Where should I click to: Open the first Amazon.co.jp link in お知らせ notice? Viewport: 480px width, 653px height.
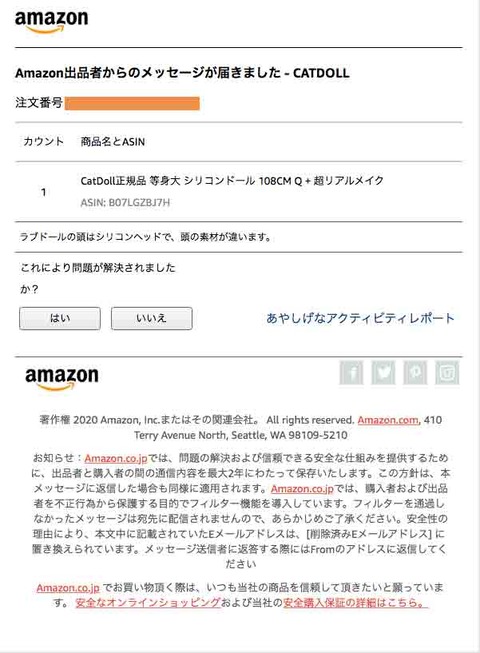(x=116, y=458)
